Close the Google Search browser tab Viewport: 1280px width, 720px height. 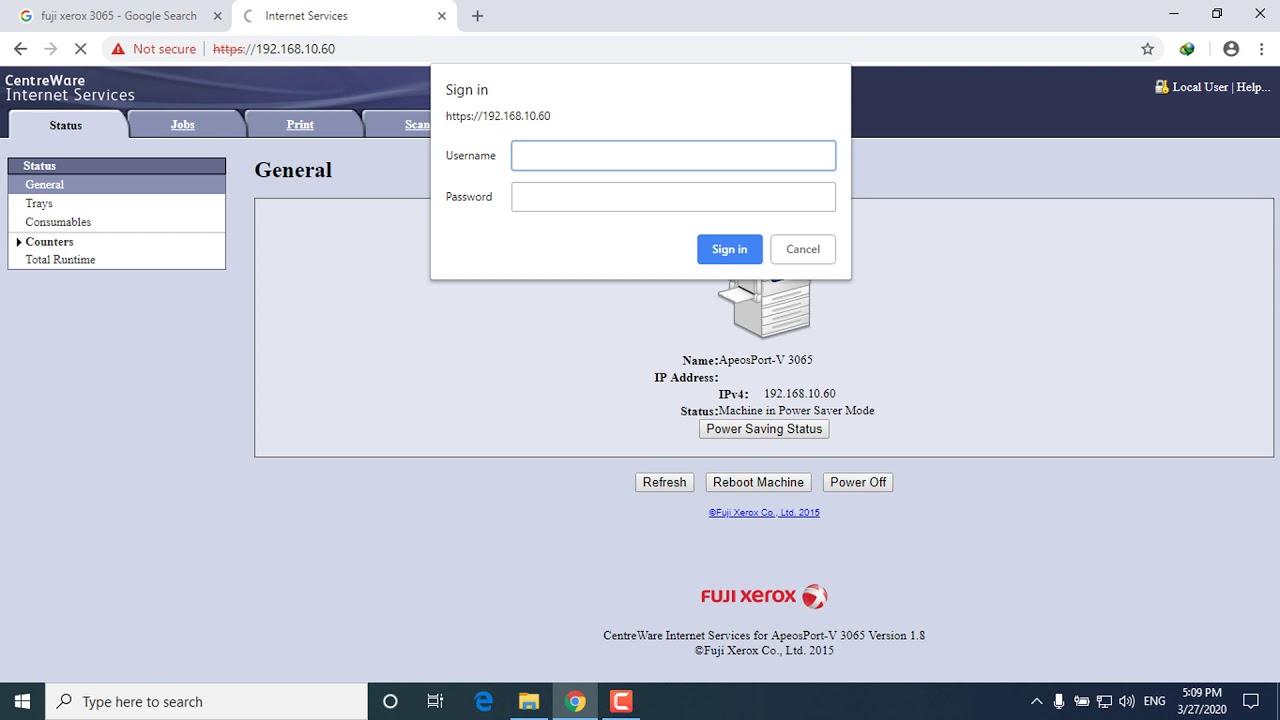pos(218,16)
